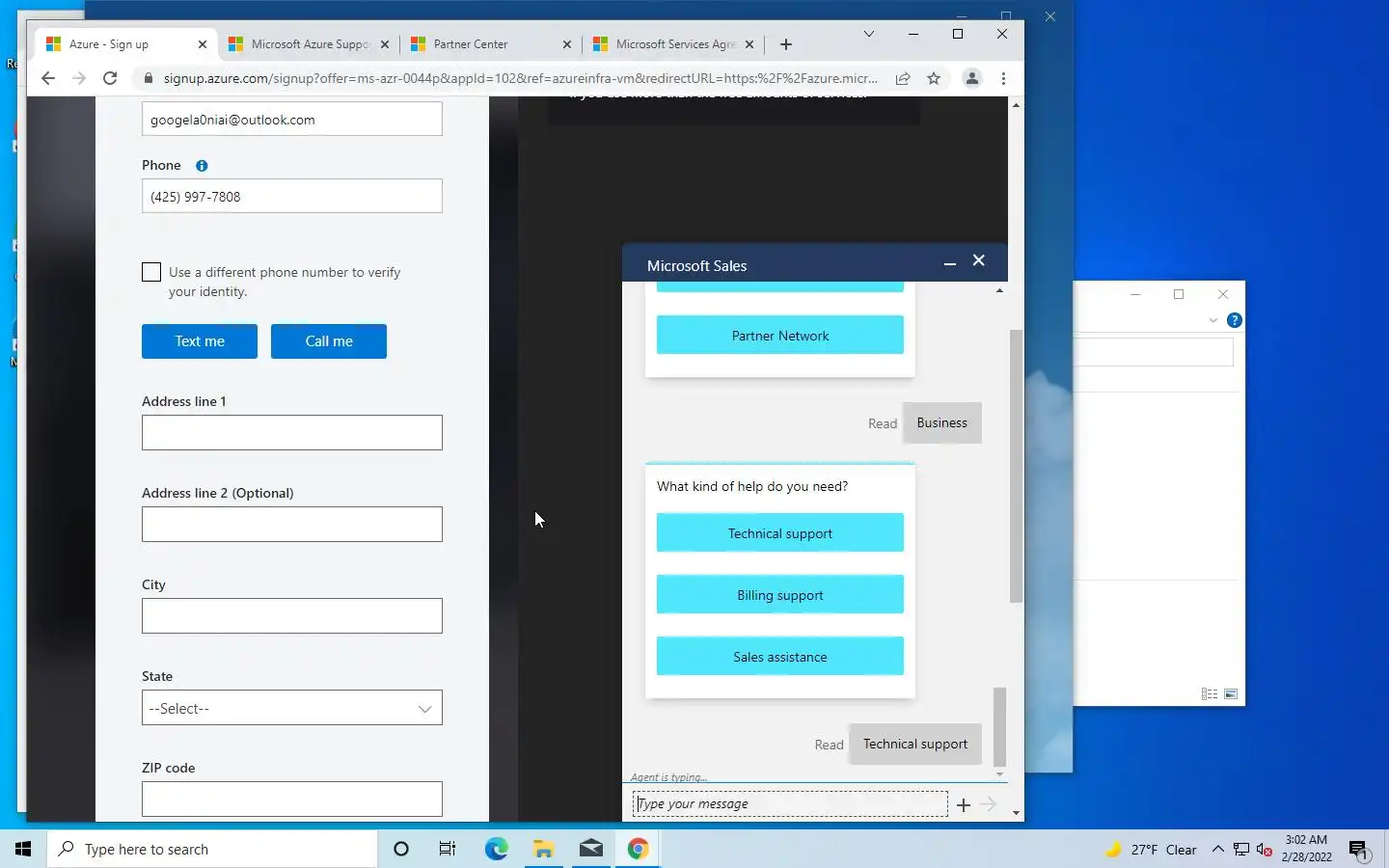
Task: Switch to Microsoft Services Agreement tab
Action: click(x=673, y=44)
